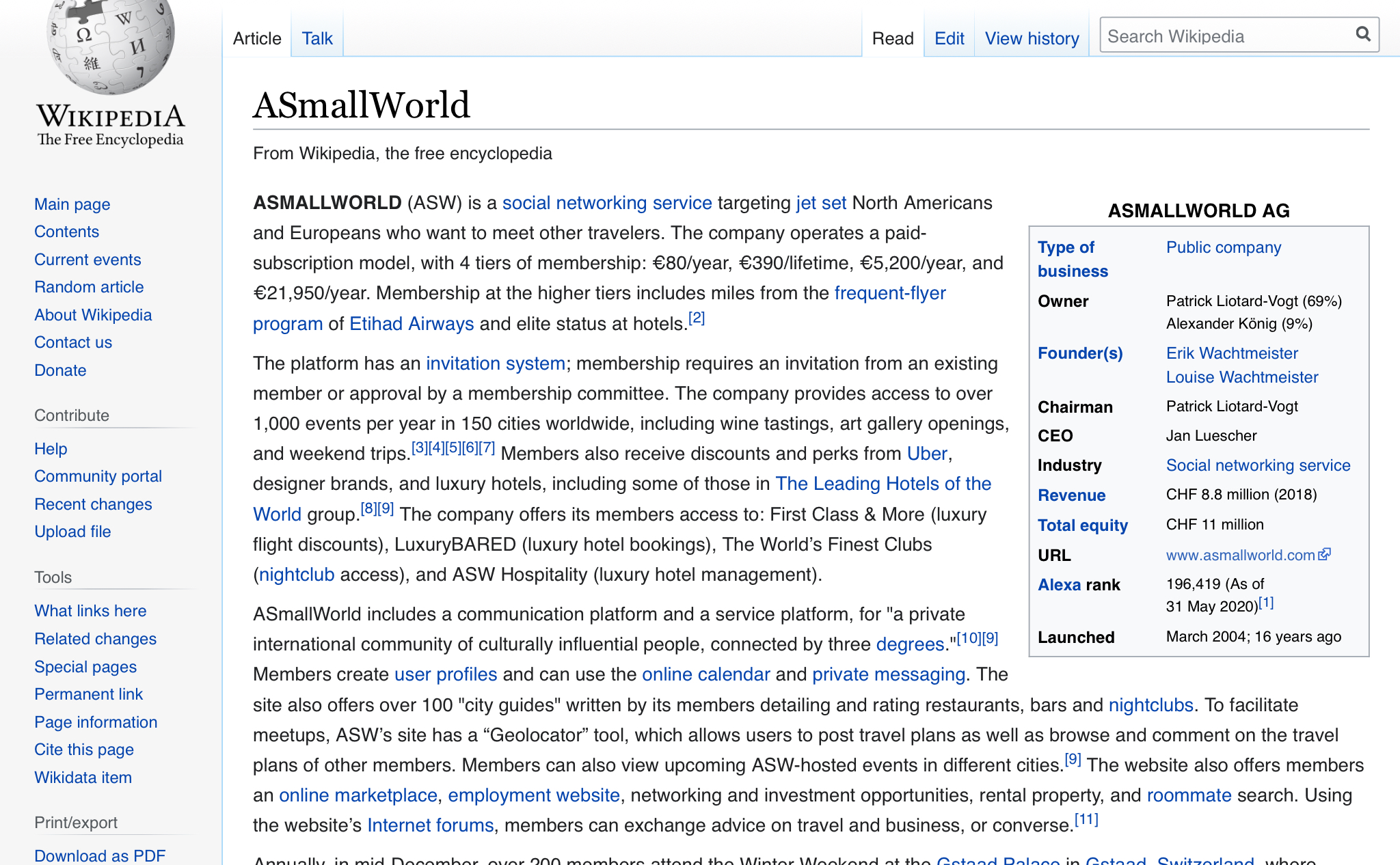
Task: Open the Uber link
Action: [927, 454]
